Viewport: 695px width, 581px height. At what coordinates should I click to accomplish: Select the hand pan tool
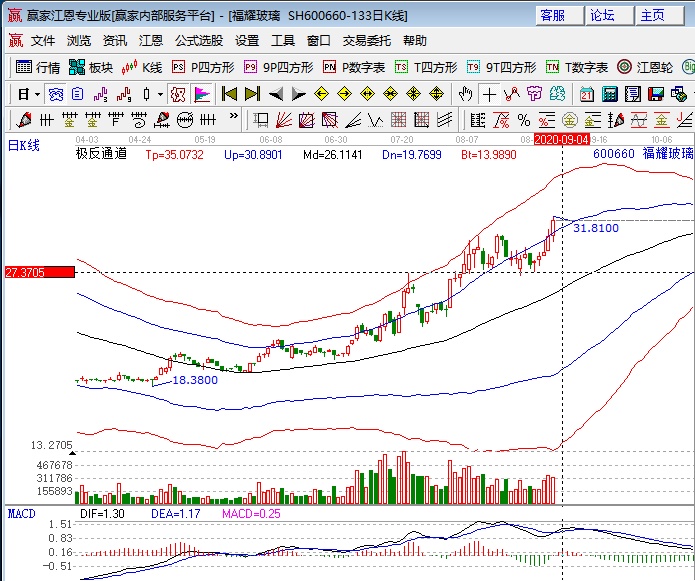click(465, 94)
